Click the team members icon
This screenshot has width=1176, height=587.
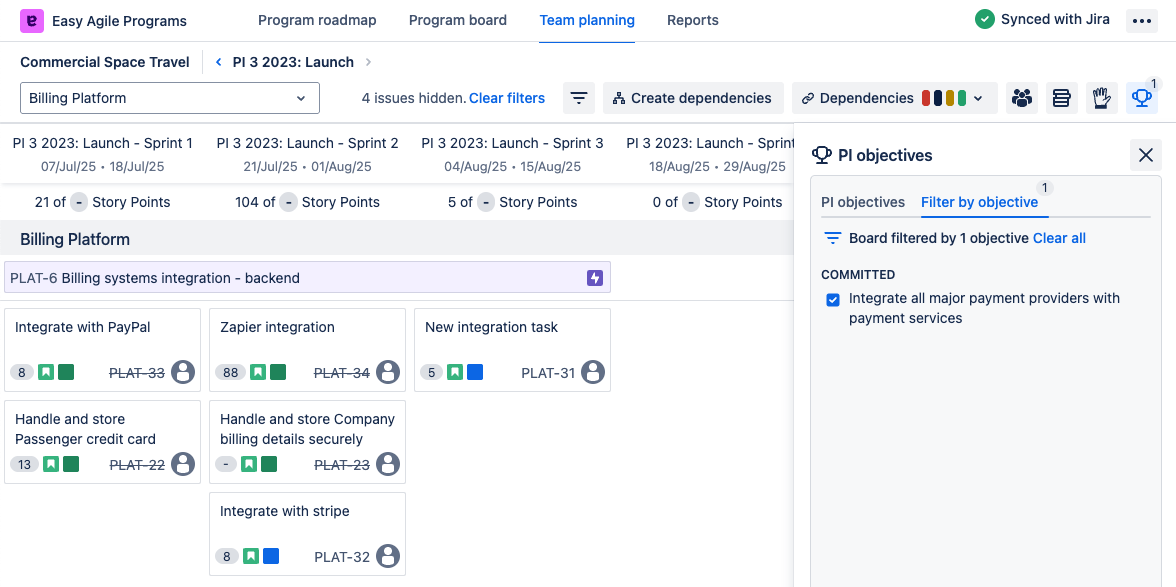coord(1021,98)
